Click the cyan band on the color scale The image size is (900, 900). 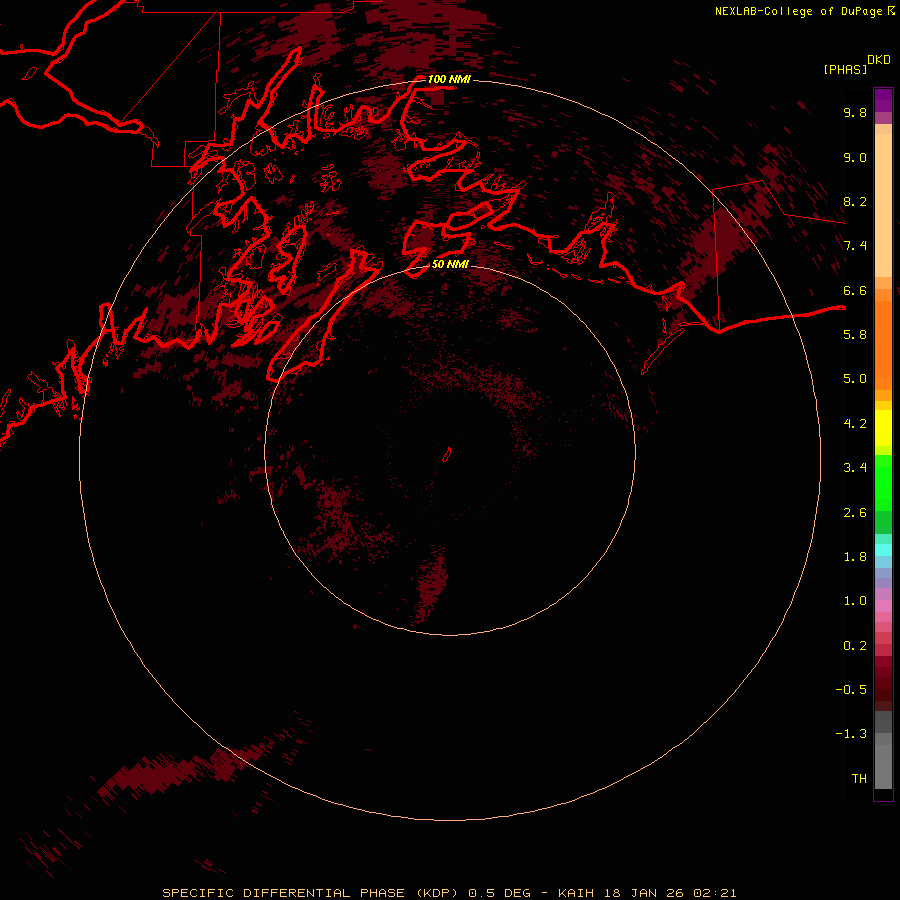tap(883, 549)
